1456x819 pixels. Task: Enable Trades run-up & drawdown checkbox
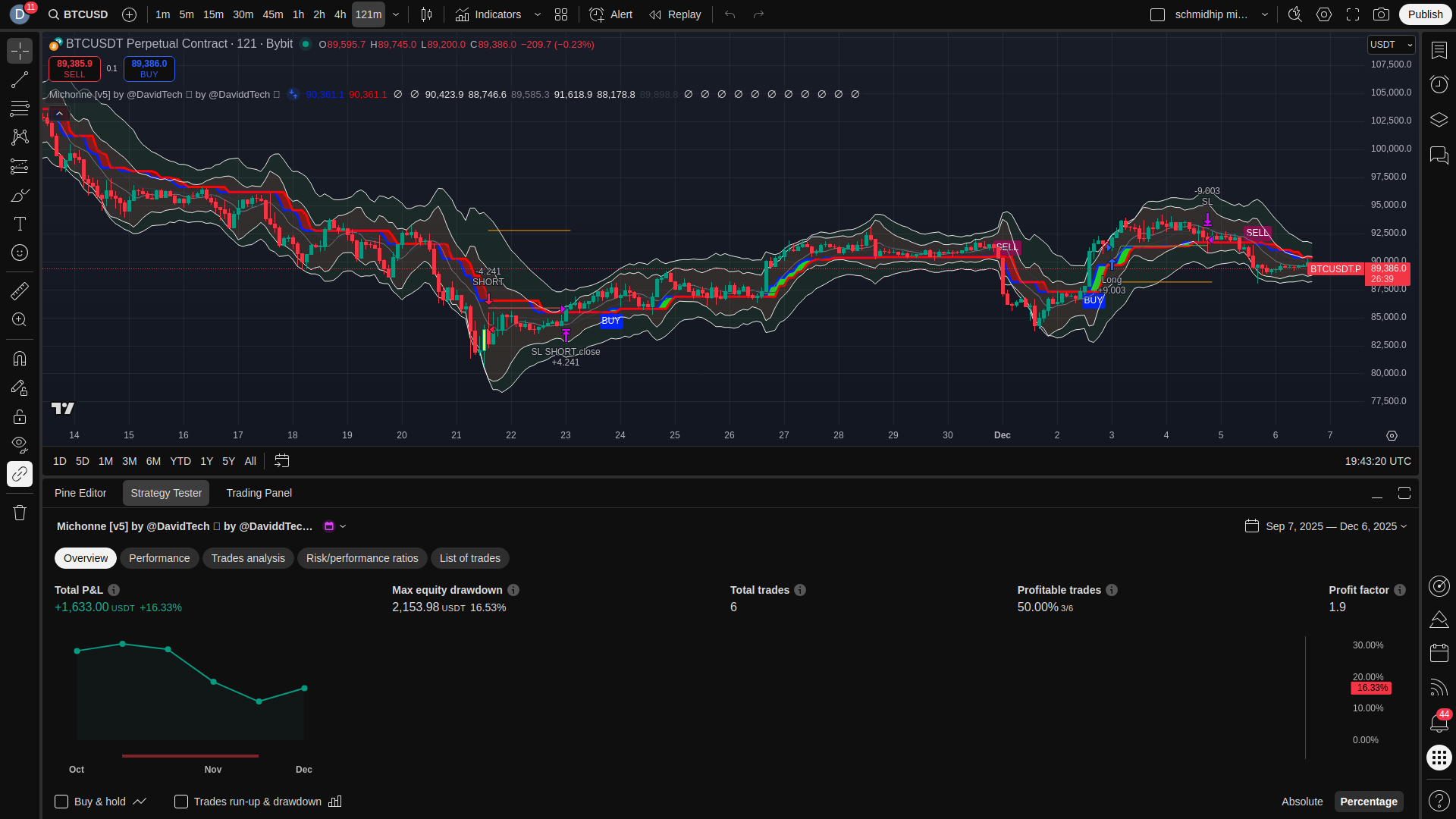click(x=181, y=802)
